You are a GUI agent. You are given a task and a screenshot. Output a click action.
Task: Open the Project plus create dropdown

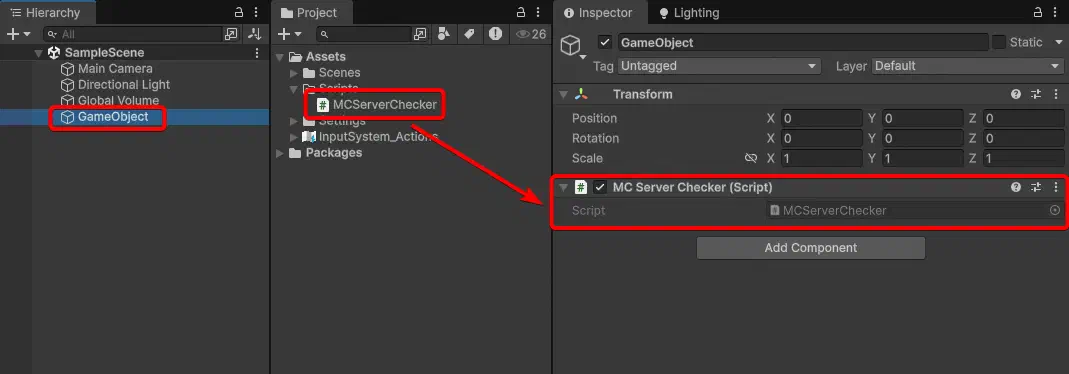(290, 34)
